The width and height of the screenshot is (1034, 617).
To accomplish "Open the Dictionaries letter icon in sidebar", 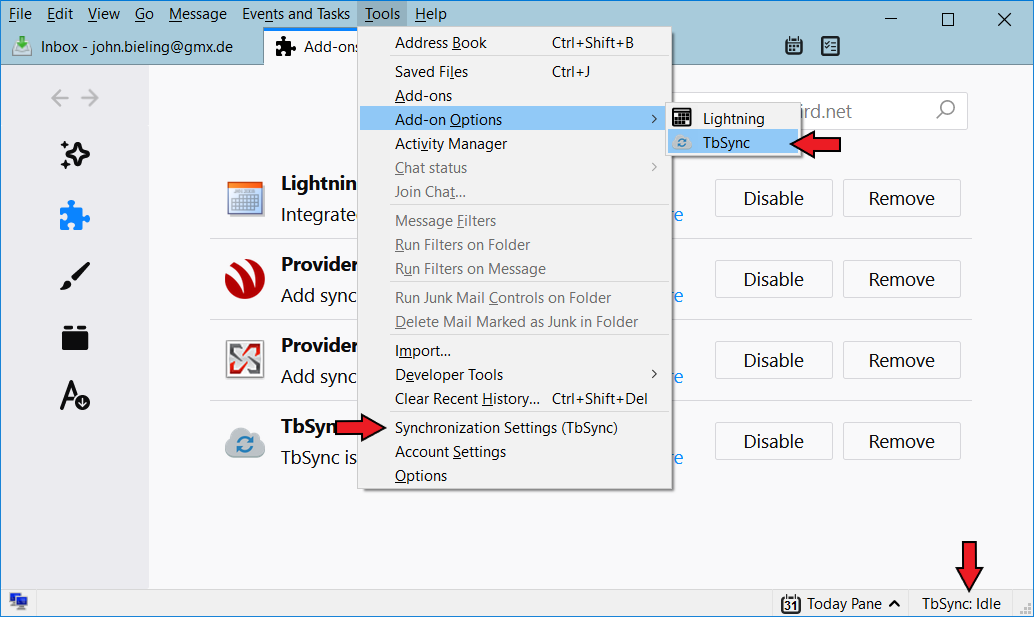I will 75,396.
